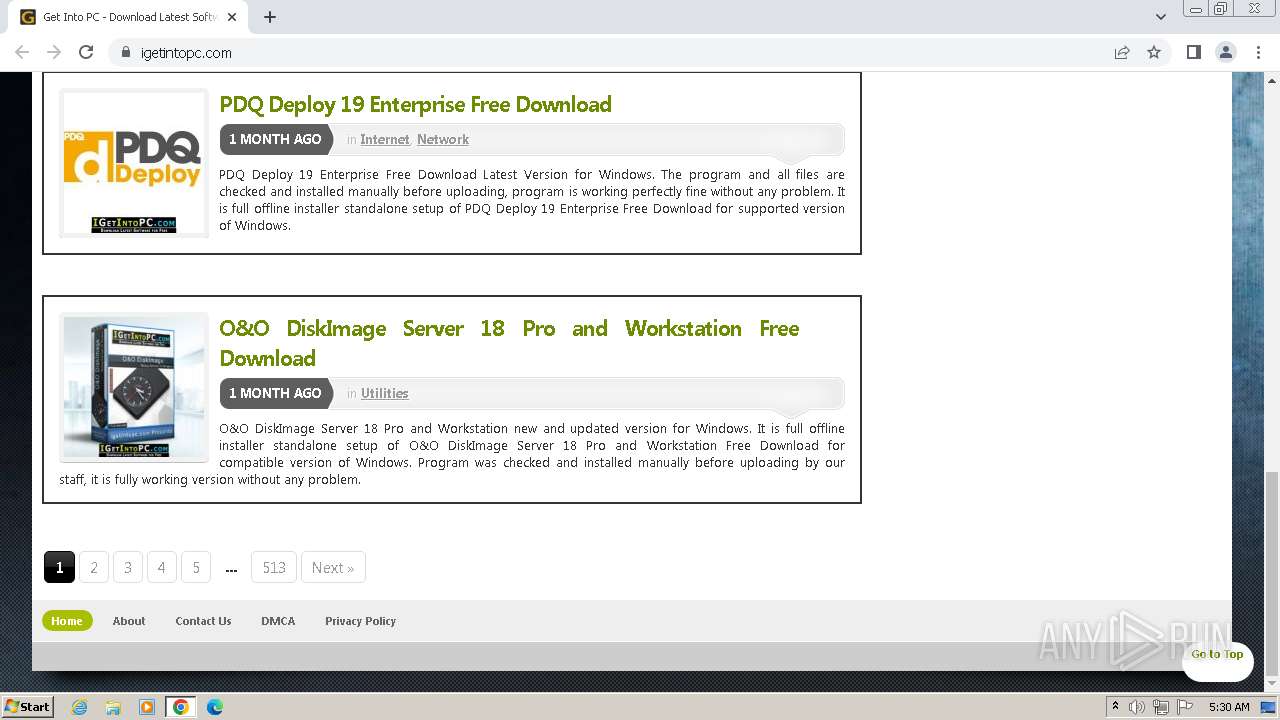
Task: Open the Chrome profile avatar
Action: (1226, 52)
